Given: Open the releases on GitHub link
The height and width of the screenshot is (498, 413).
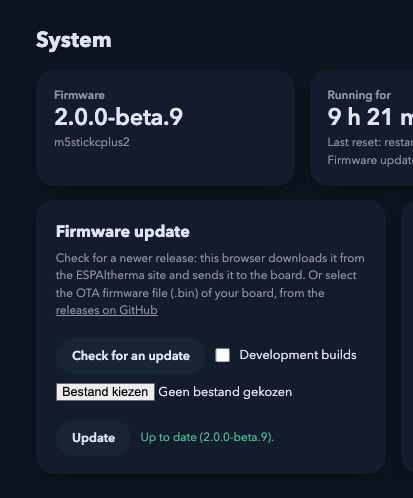Looking at the screenshot, I should click(107, 310).
